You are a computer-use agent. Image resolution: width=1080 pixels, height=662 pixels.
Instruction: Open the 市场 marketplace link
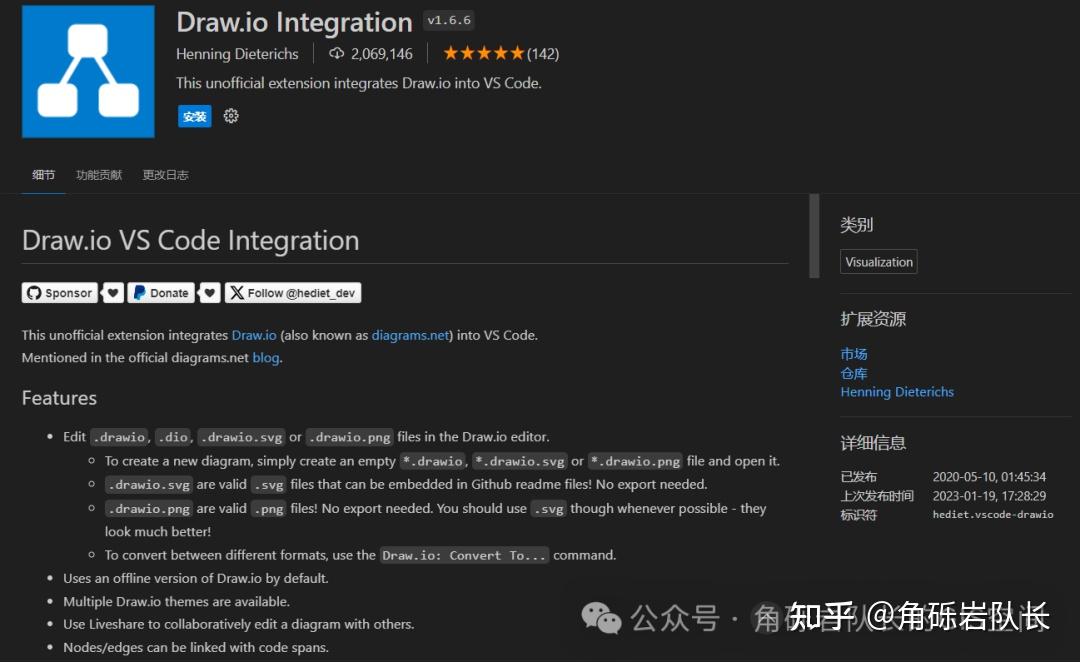pos(853,353)
